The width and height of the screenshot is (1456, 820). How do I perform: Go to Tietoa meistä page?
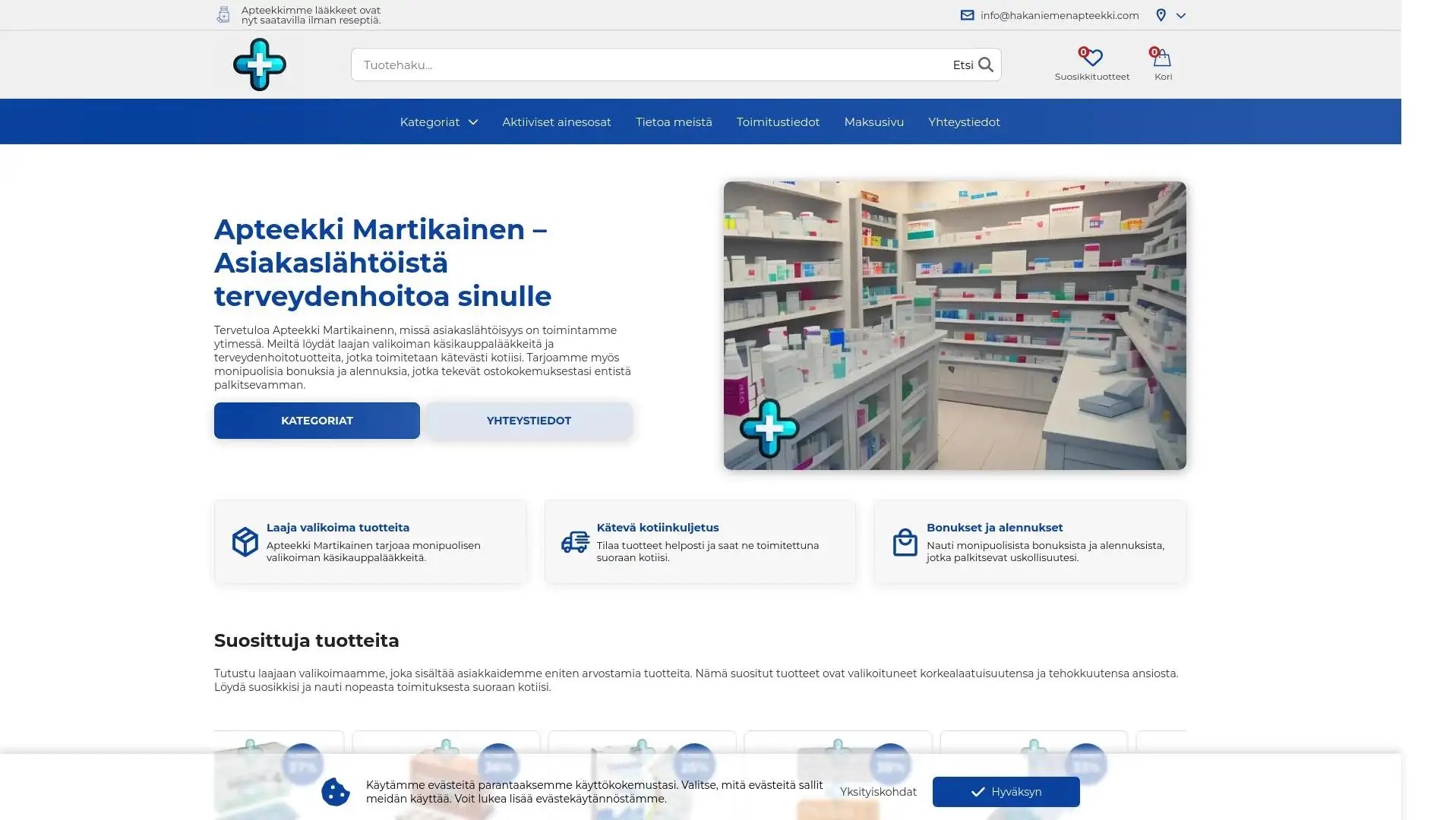[x=674, y=122]
